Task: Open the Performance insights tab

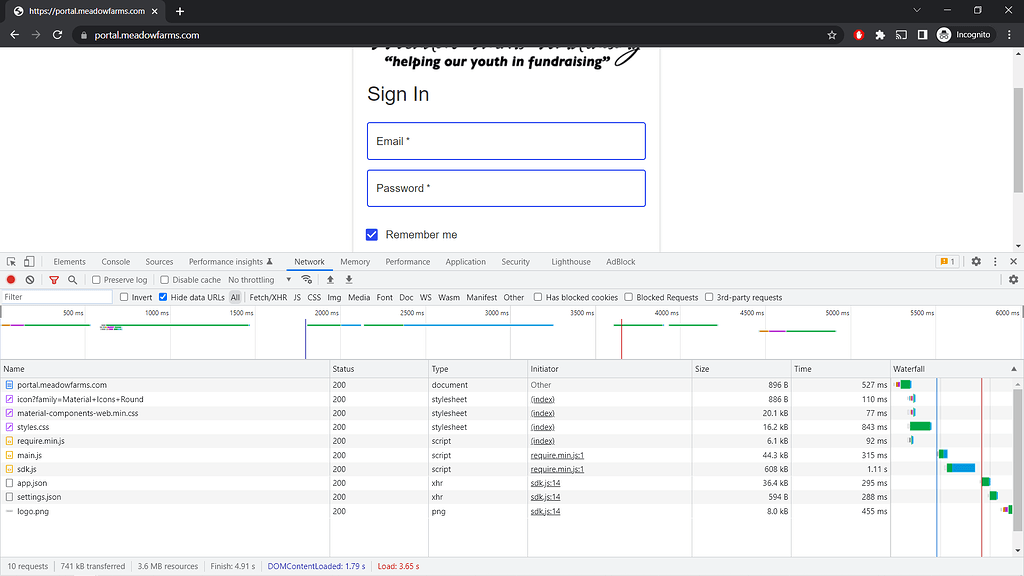Action: tap(231, 261)
